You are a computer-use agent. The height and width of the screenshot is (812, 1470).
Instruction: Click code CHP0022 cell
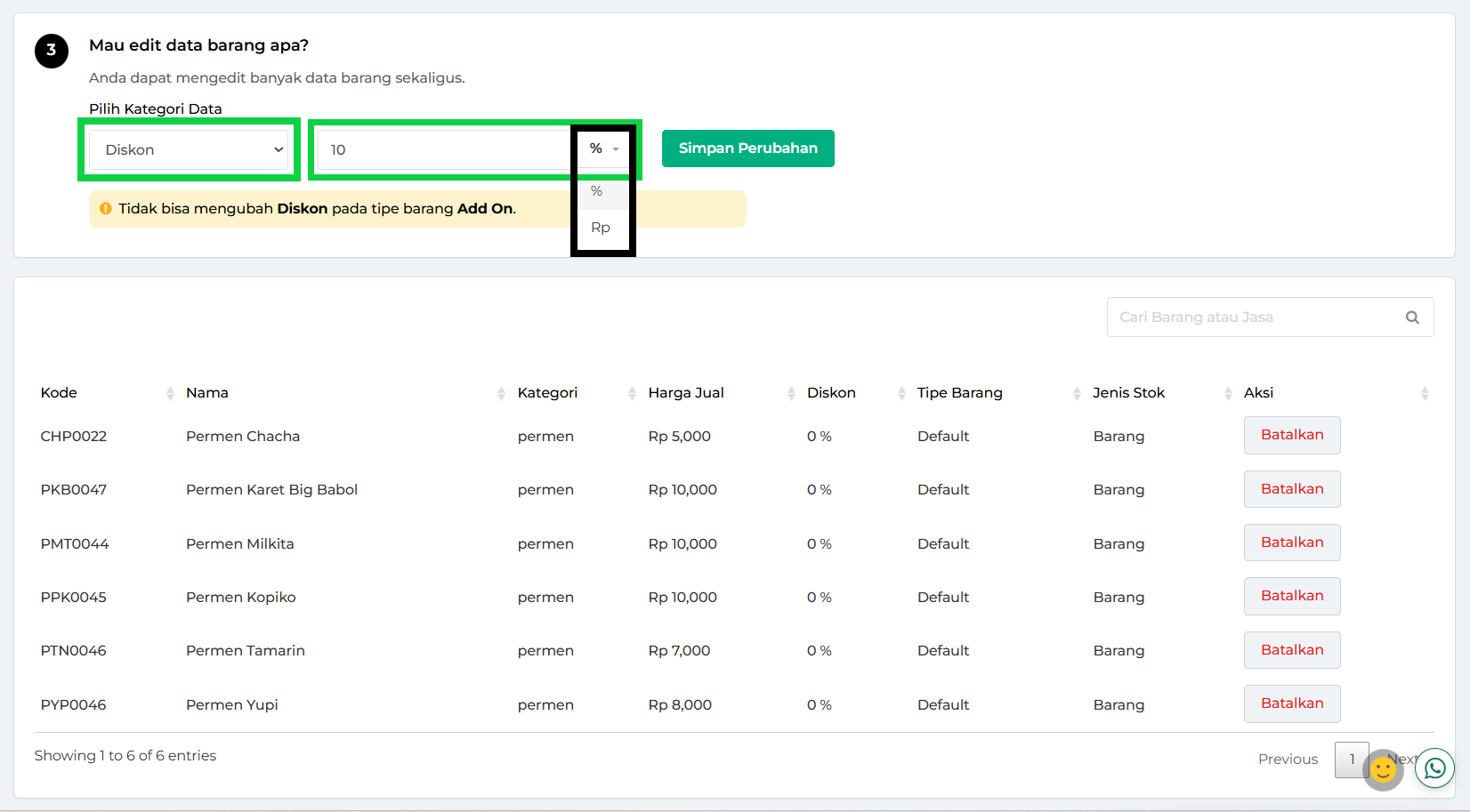point(74,437)
